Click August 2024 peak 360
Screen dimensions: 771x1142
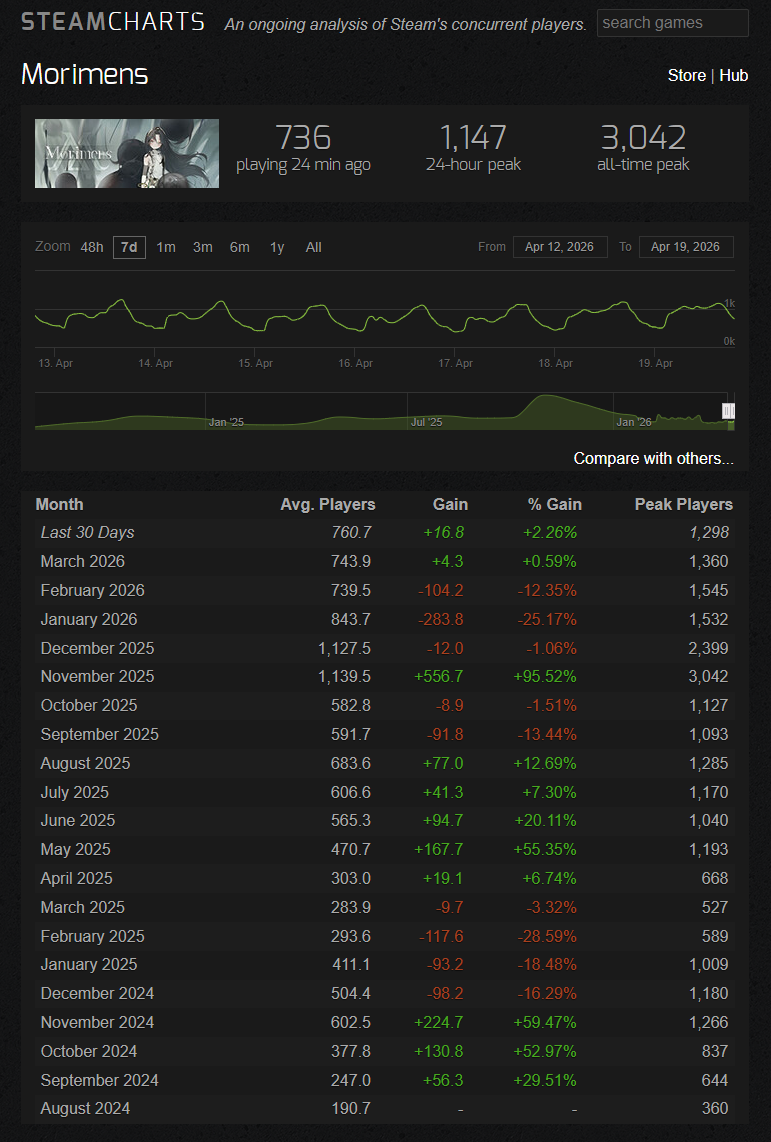(715, 1108)
